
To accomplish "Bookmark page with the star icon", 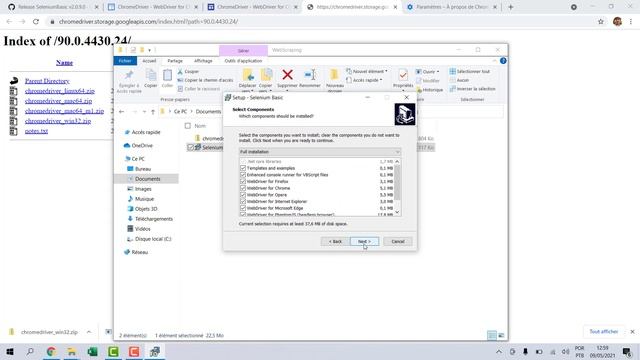I will pos(600,22).
